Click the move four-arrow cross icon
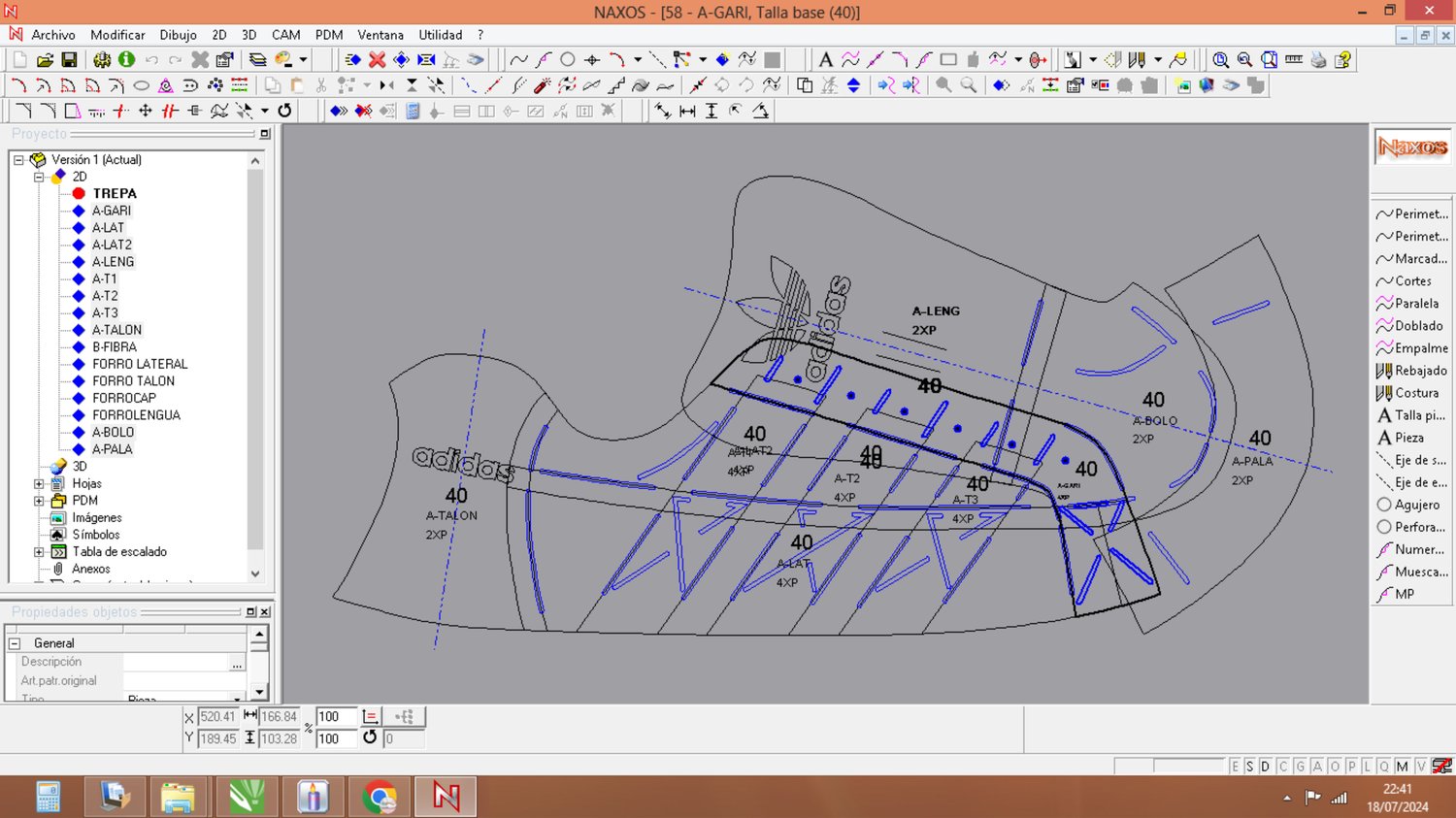Image resolution: width=1456 pixels, height=818 pixels. pyautogui.click(x=146, y=111)
